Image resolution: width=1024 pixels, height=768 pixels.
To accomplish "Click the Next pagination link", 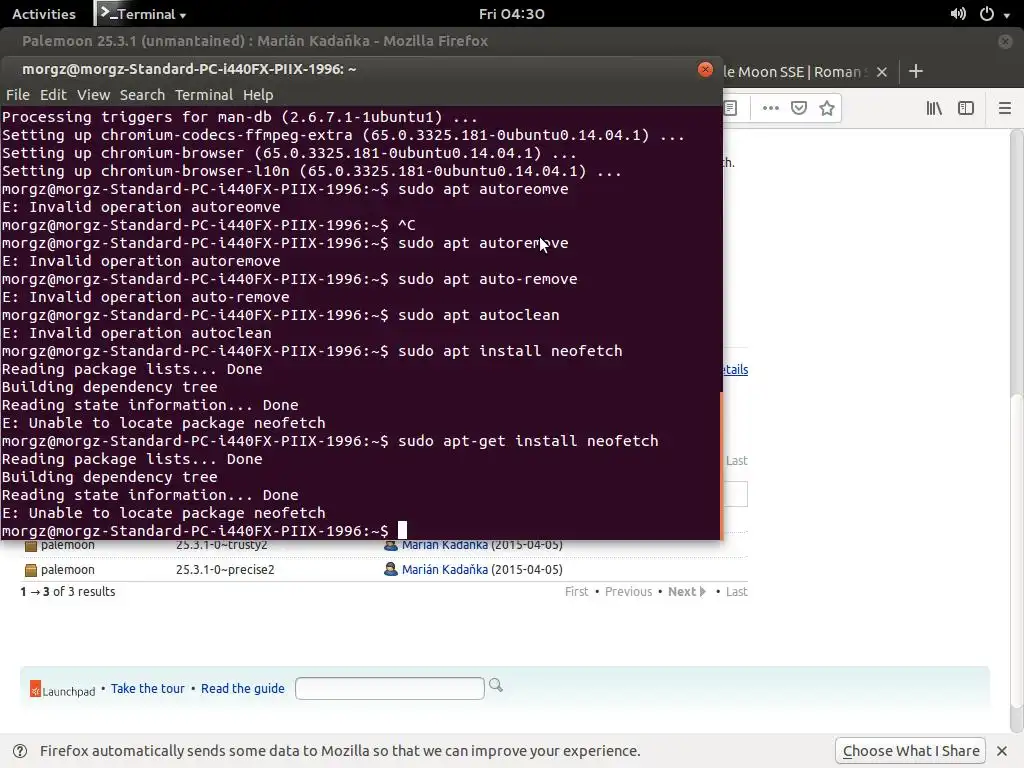I will 686,592.
